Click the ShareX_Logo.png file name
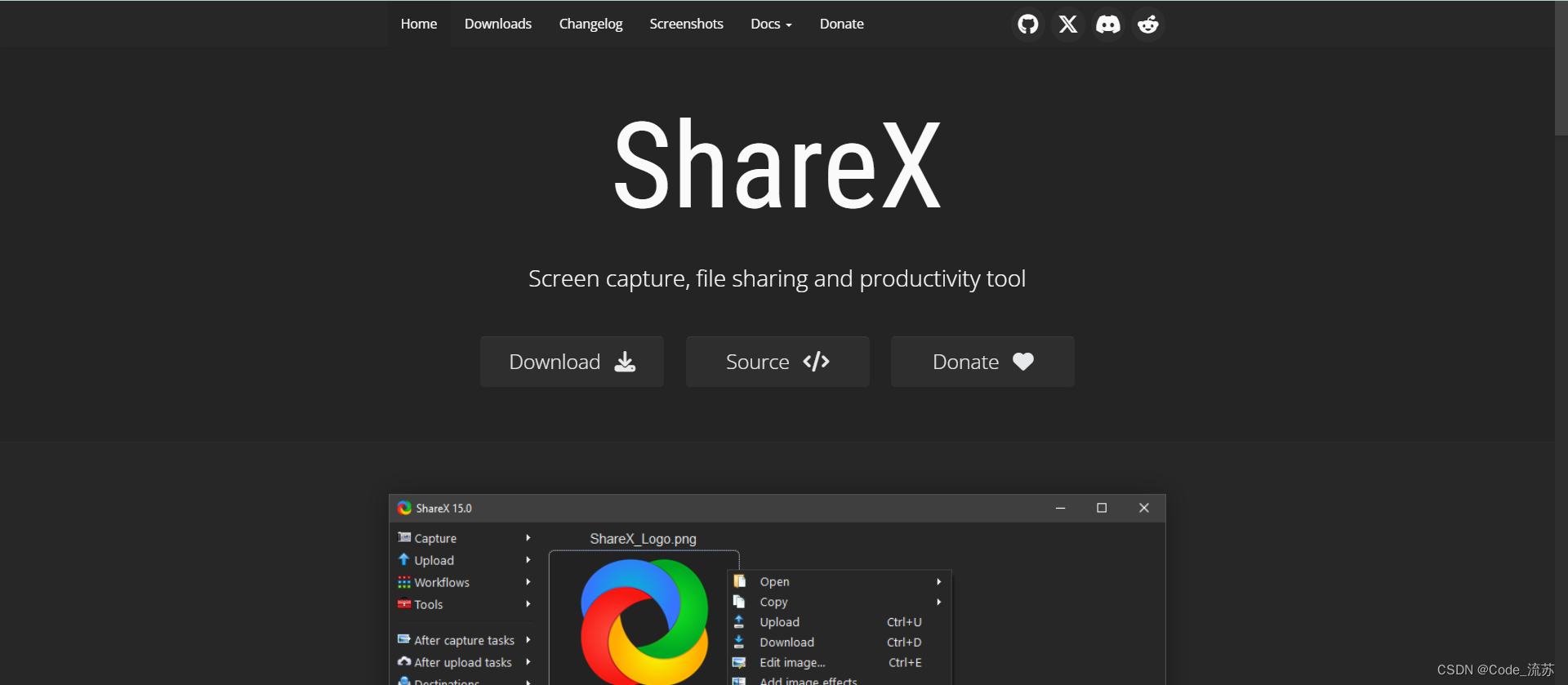Viewport: 1568px width, 685px height. [644, 539]
